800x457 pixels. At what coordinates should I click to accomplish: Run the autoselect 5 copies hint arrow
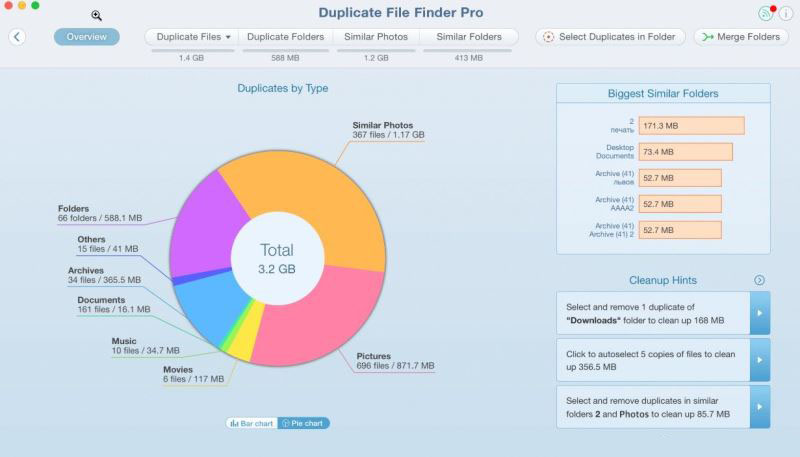pyautogui.click(x=760, y=360)
